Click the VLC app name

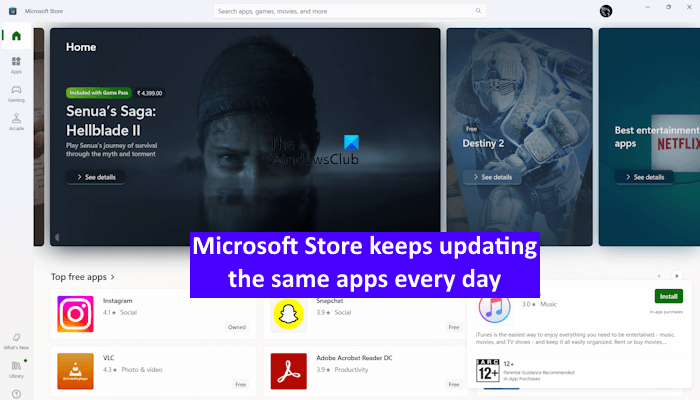click(108, 358)
